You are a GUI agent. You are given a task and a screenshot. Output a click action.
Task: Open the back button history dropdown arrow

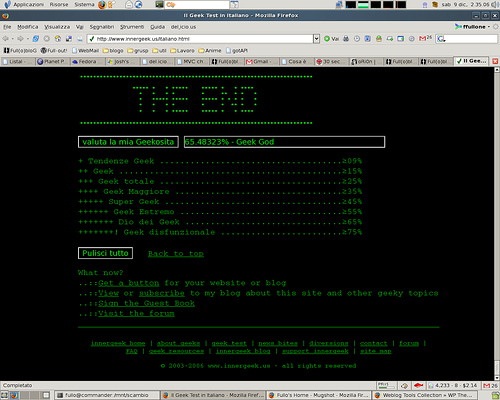click(x=12, y=39)
